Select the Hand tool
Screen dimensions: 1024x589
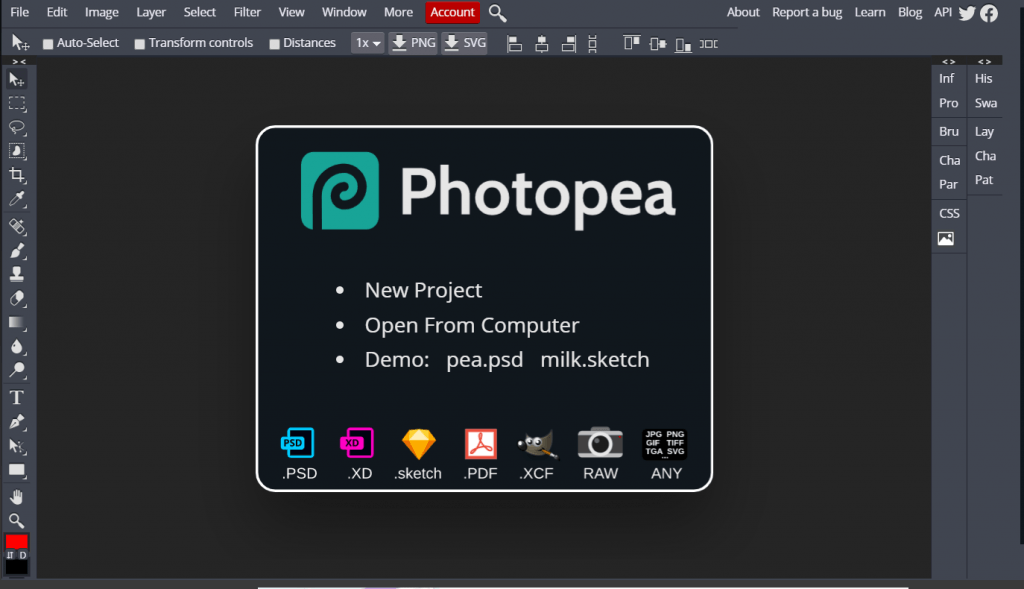[x=17, y=497]
